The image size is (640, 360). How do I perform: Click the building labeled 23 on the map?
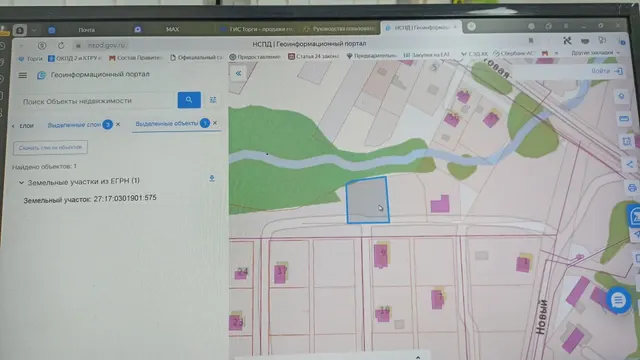coord(236,322)
